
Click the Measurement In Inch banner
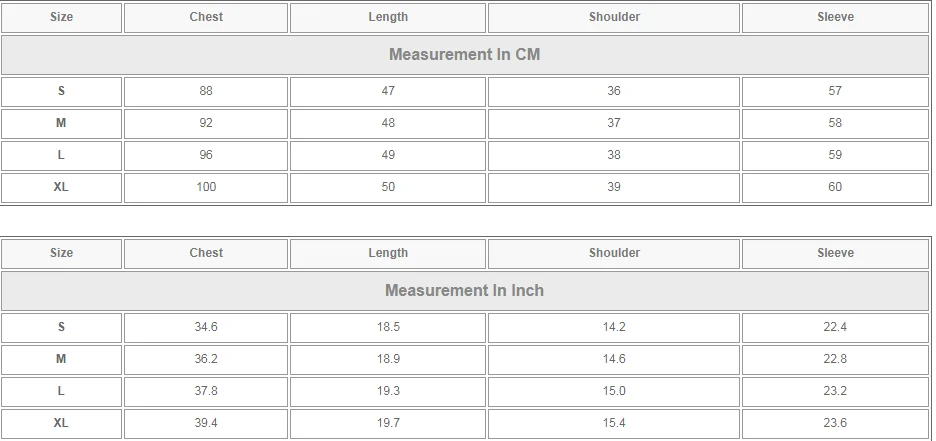point(465,291)
